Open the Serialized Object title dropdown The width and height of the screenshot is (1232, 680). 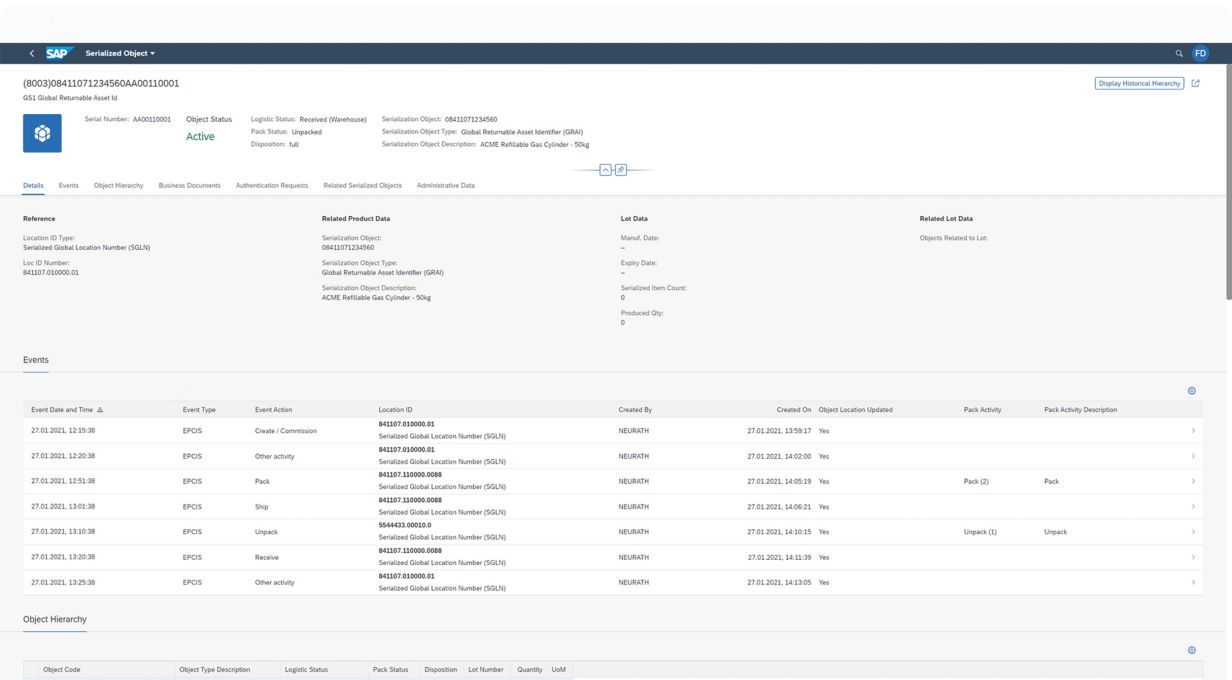point(120,54)
